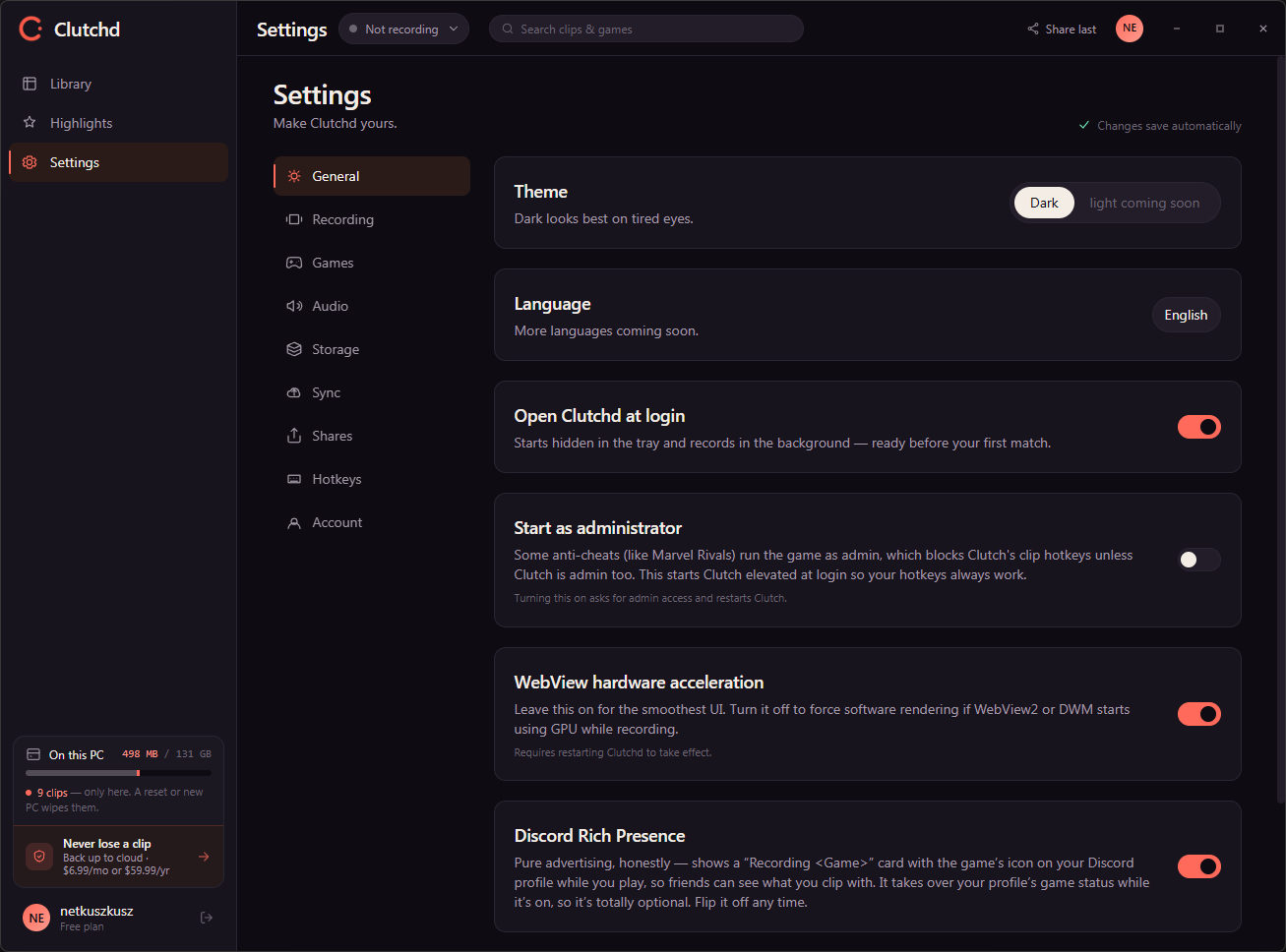Click the person icon beside Account
This screenshot has width=1286, height=952.
coord(294,522)
